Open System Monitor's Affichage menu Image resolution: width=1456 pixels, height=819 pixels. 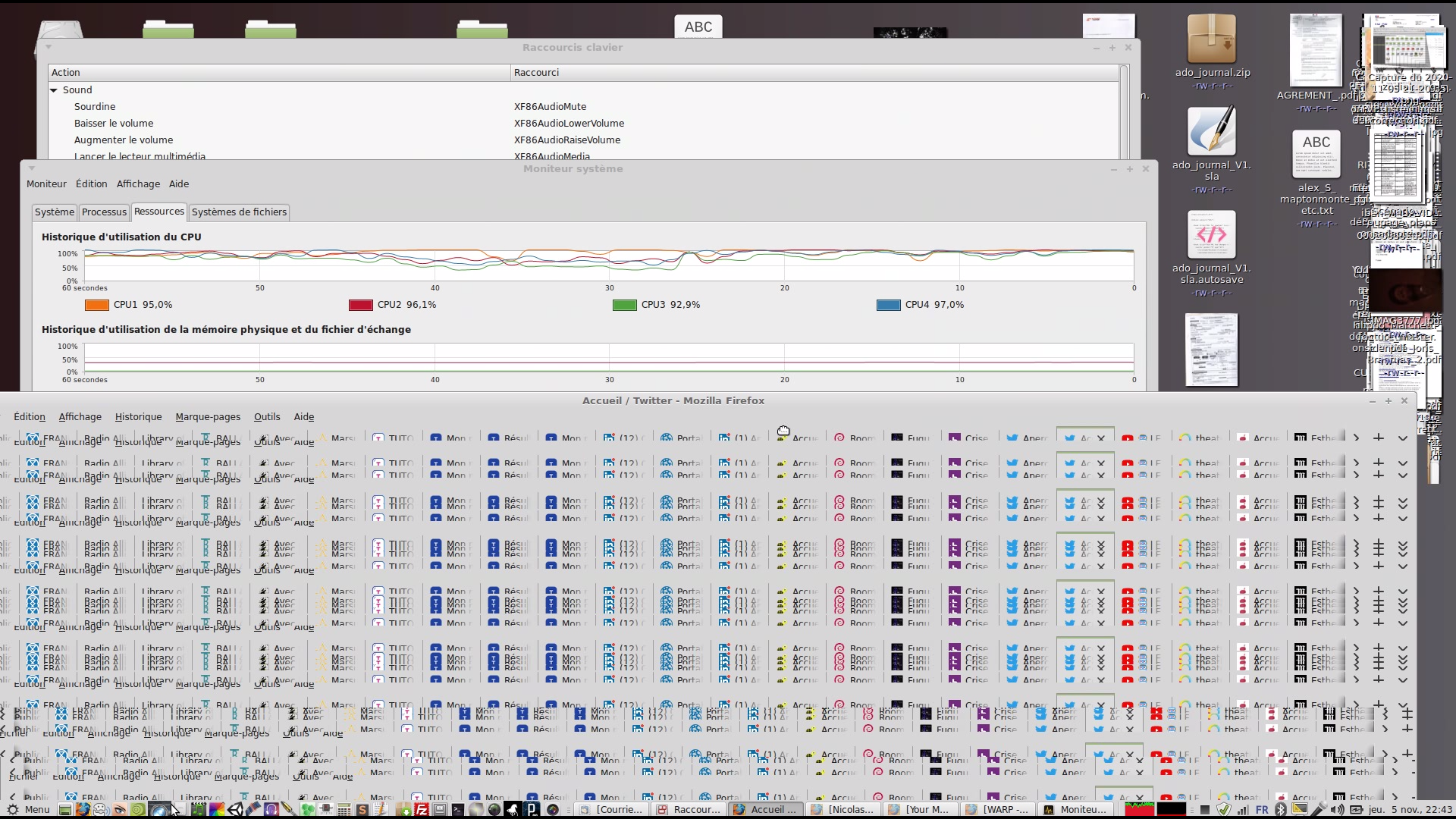pos(138,184)
